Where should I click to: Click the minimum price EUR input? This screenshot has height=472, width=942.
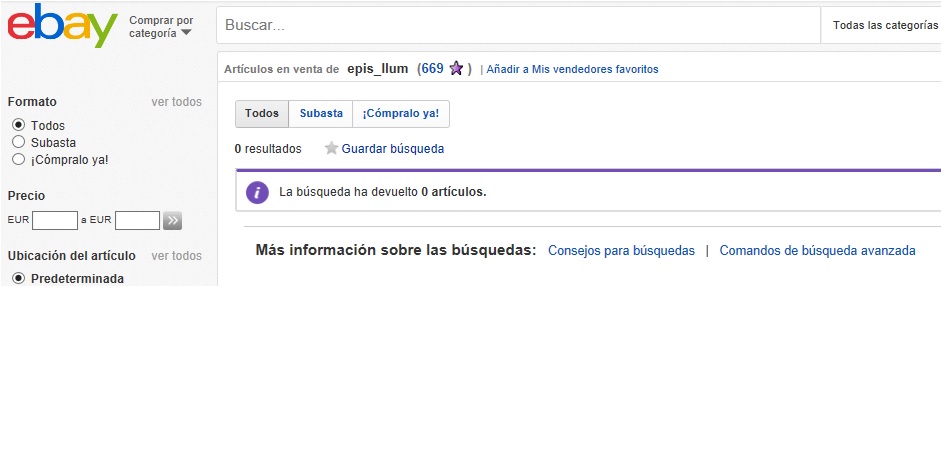tap(55, 220)
